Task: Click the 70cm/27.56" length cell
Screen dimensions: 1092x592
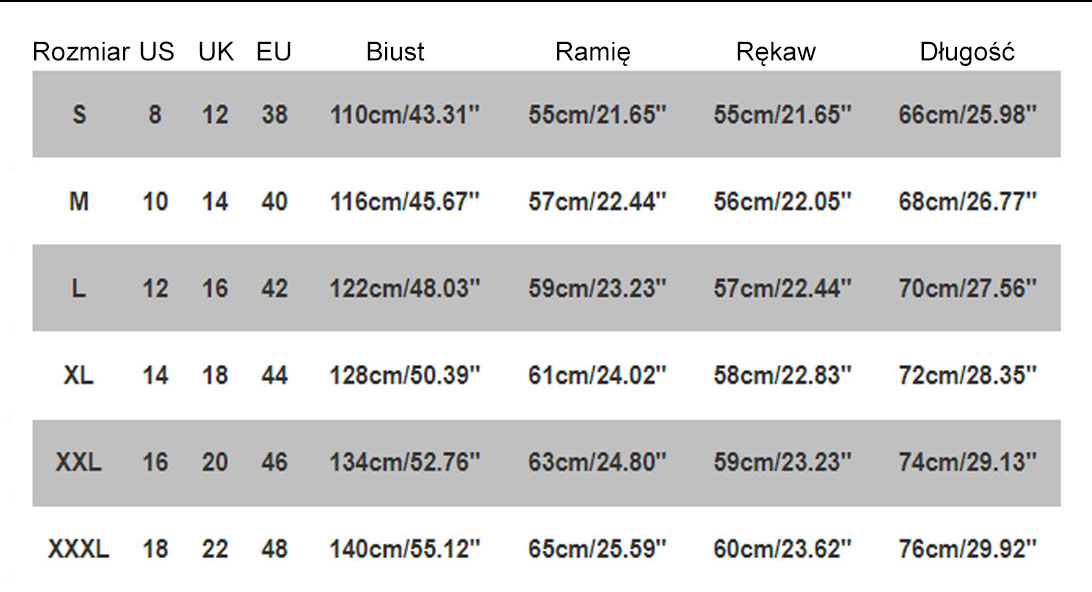Action: tap(967, 289)
